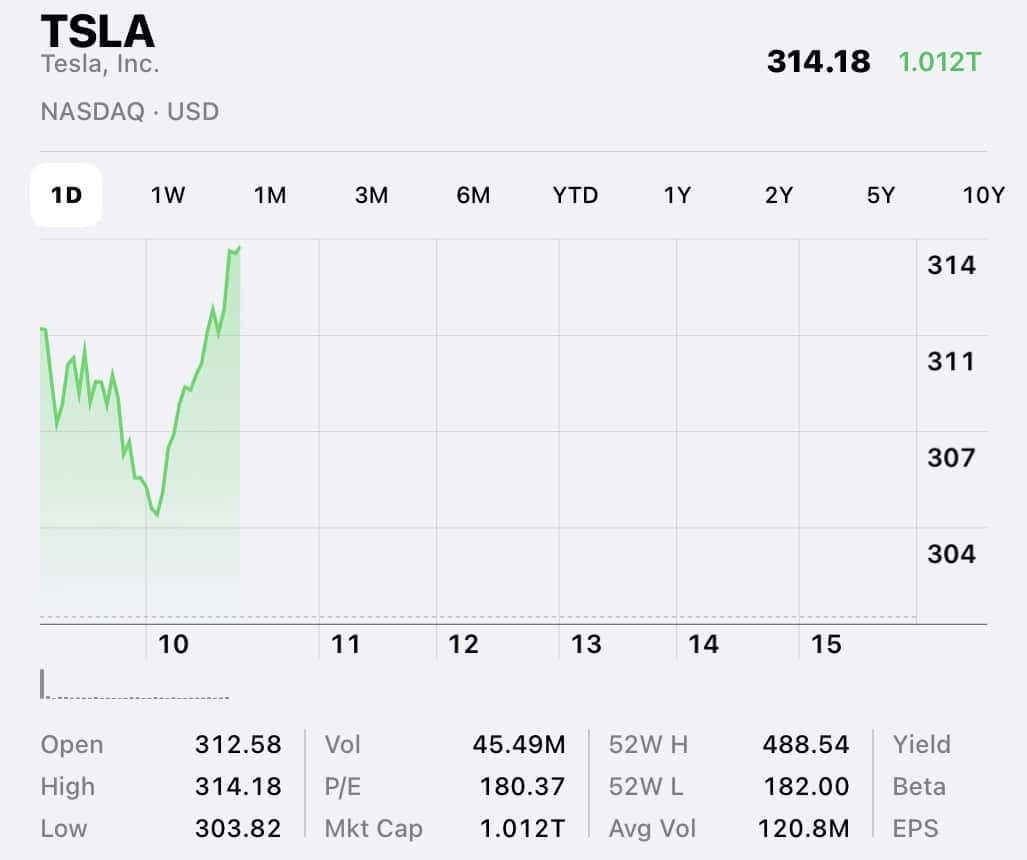This screenshot has height=860, width=1027.
Task: Select the 2Y range tab
Action: coord(779,195)
